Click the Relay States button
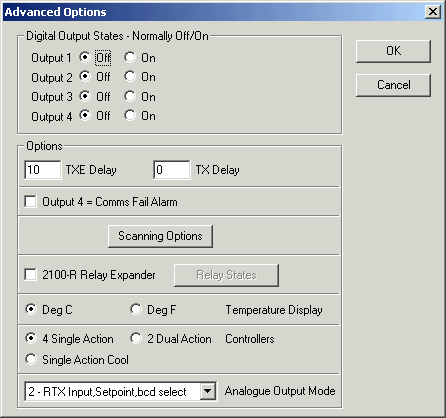This screenshot has width=446, height=418. pos(226,275)
